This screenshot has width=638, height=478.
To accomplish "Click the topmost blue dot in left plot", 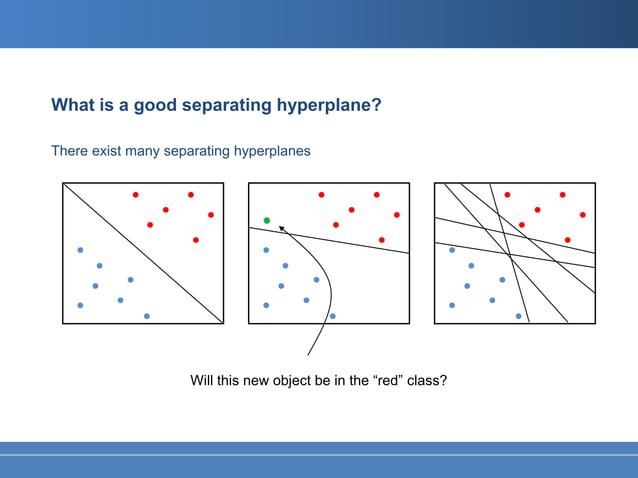I will coord(80,250).
